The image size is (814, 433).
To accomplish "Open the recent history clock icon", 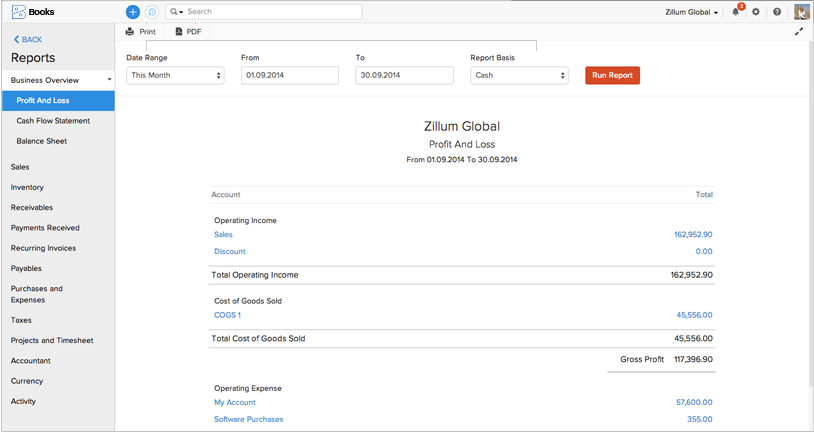I will (152, 12).
